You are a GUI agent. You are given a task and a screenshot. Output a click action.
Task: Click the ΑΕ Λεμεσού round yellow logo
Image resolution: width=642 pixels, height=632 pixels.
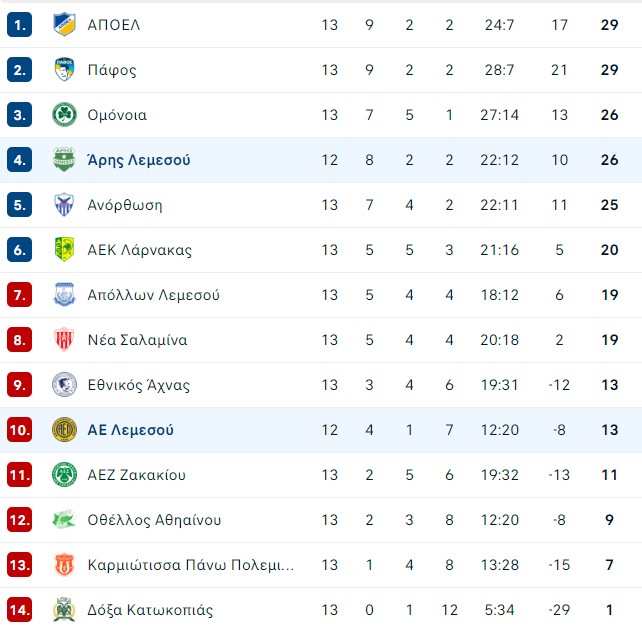click(x=64, y=430)
